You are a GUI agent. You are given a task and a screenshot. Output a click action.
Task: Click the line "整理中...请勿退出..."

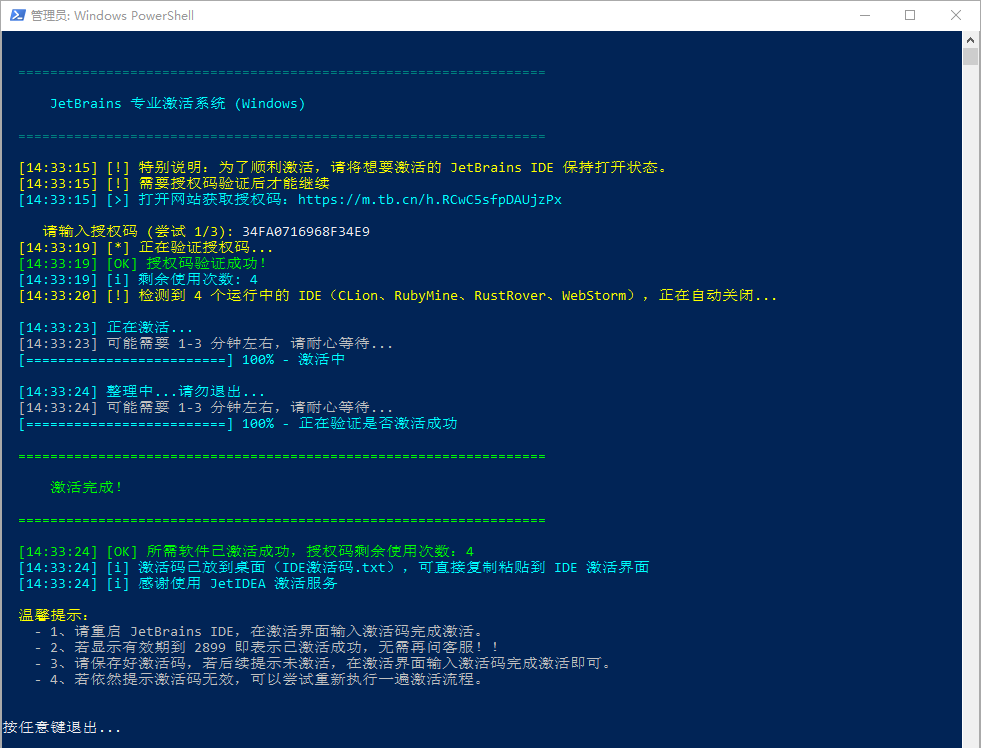click(x=142, y=392)
